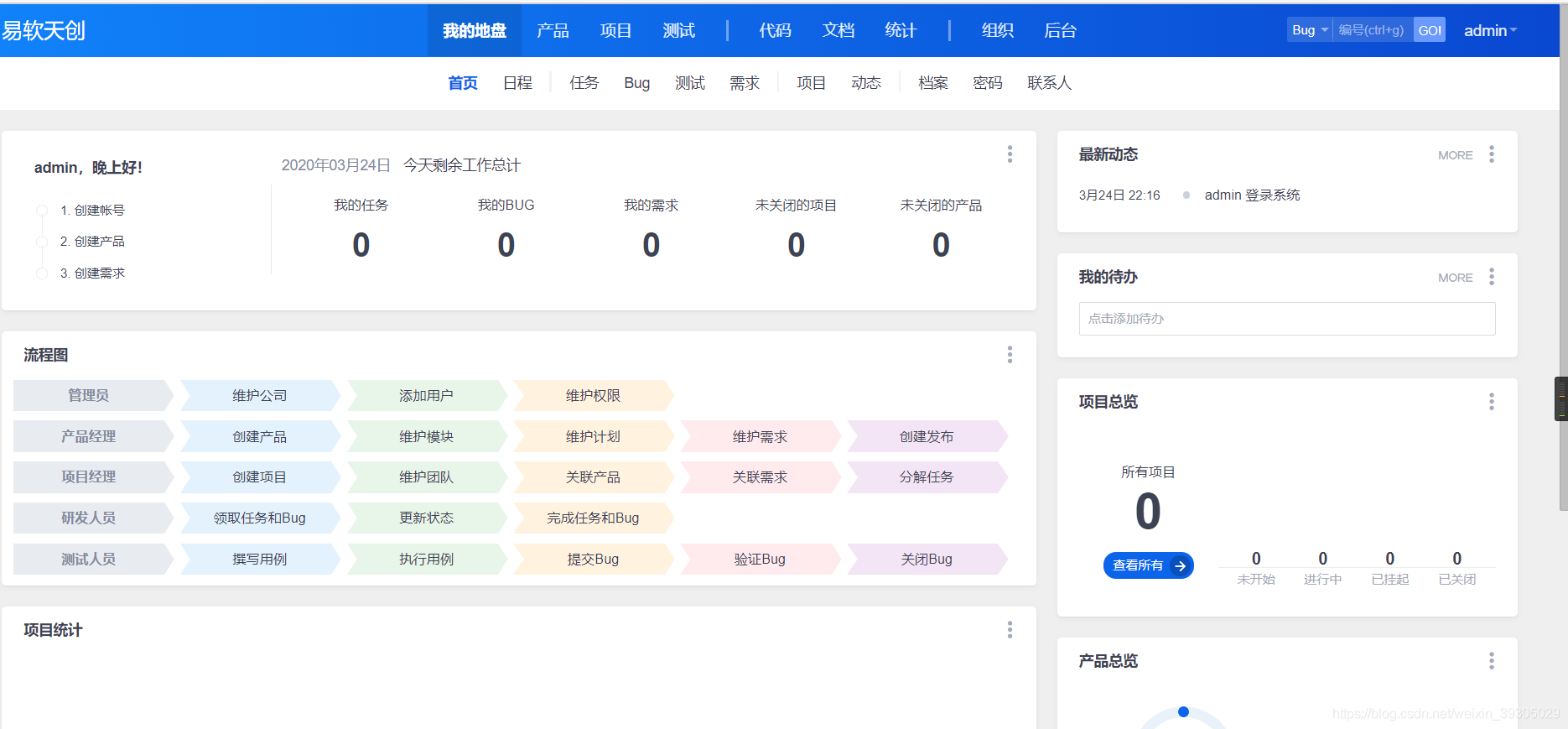
Task: Open 创建产品 flowchart step
Action: (260, 436)
